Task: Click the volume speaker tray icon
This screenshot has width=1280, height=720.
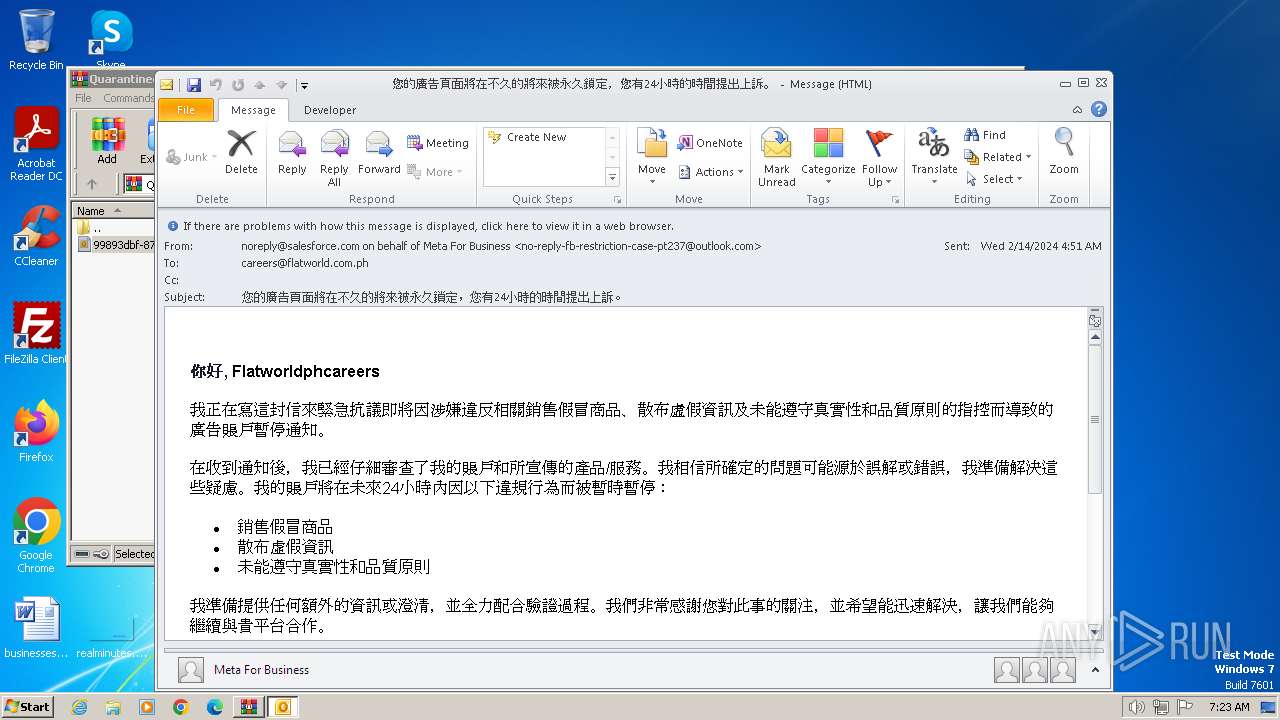Action: point(1136,707)
